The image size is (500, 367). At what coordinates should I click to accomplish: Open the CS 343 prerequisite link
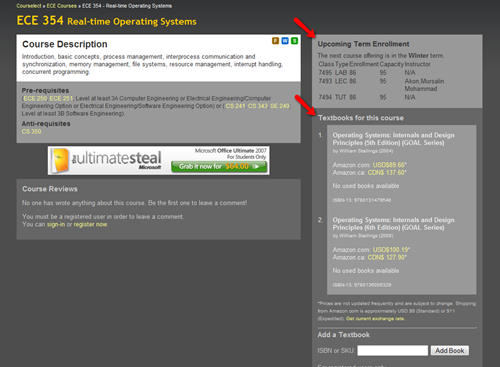click(x=258, y=106)
